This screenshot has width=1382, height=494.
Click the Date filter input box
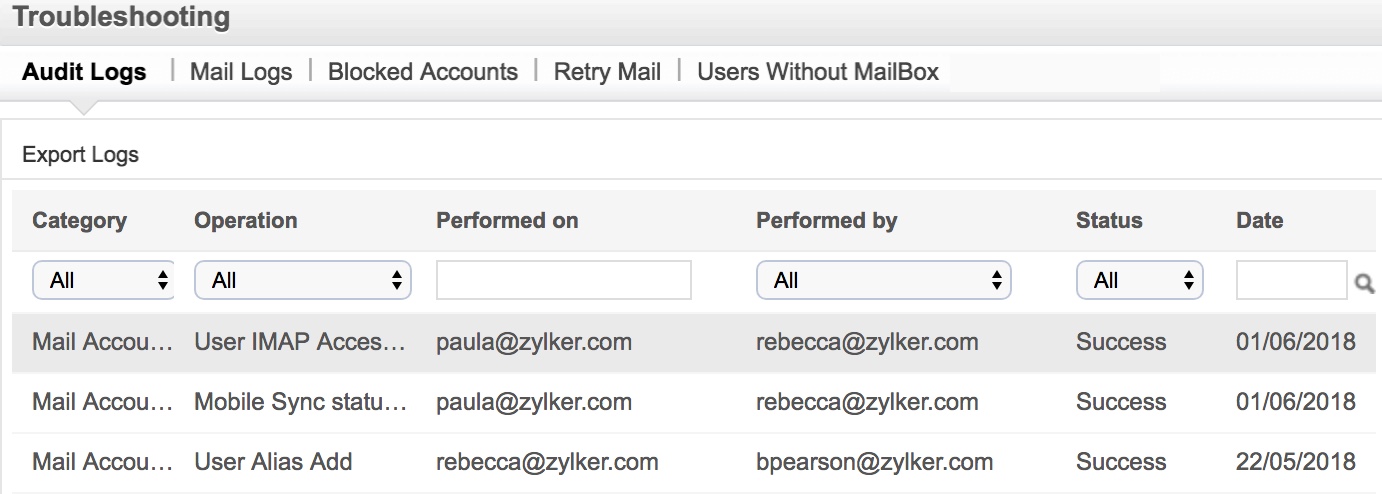[x=1292, y=280]
